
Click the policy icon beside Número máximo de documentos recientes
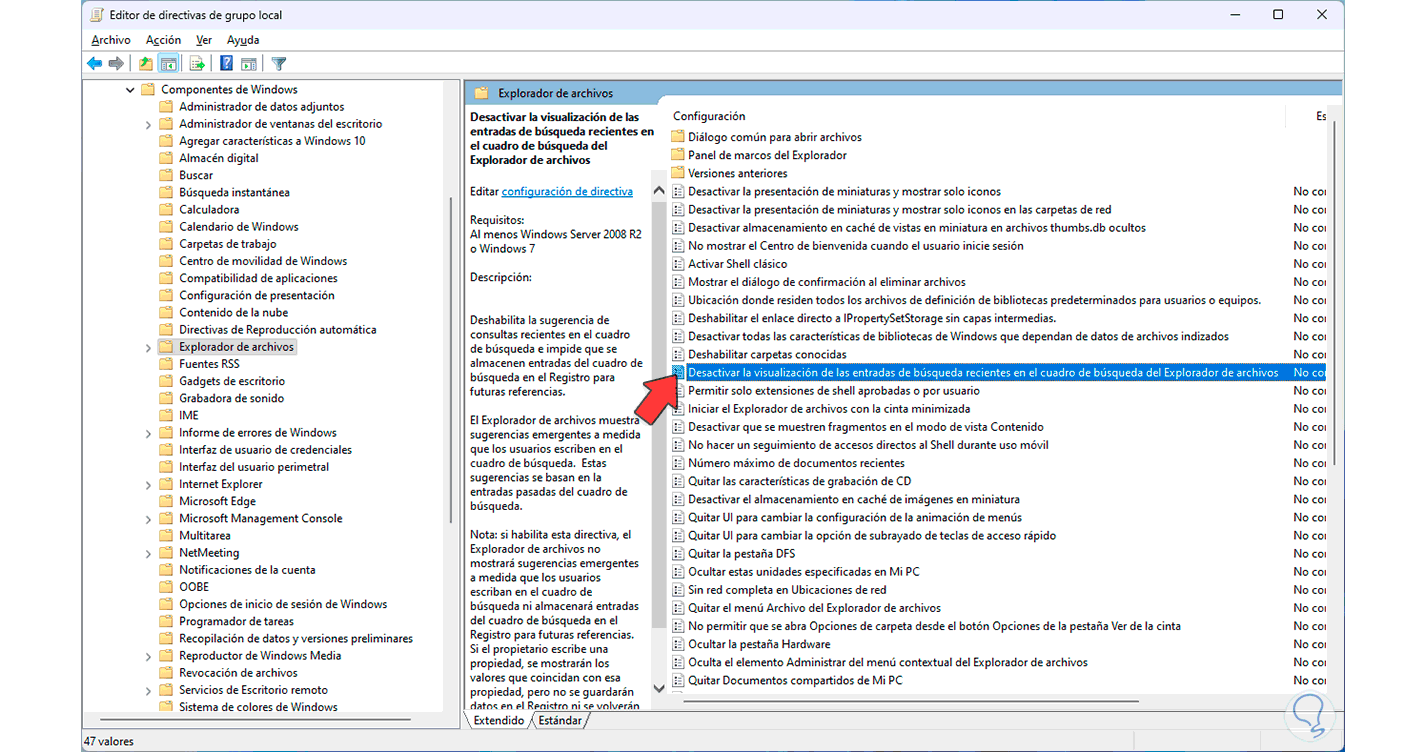[x=678, y=463]
